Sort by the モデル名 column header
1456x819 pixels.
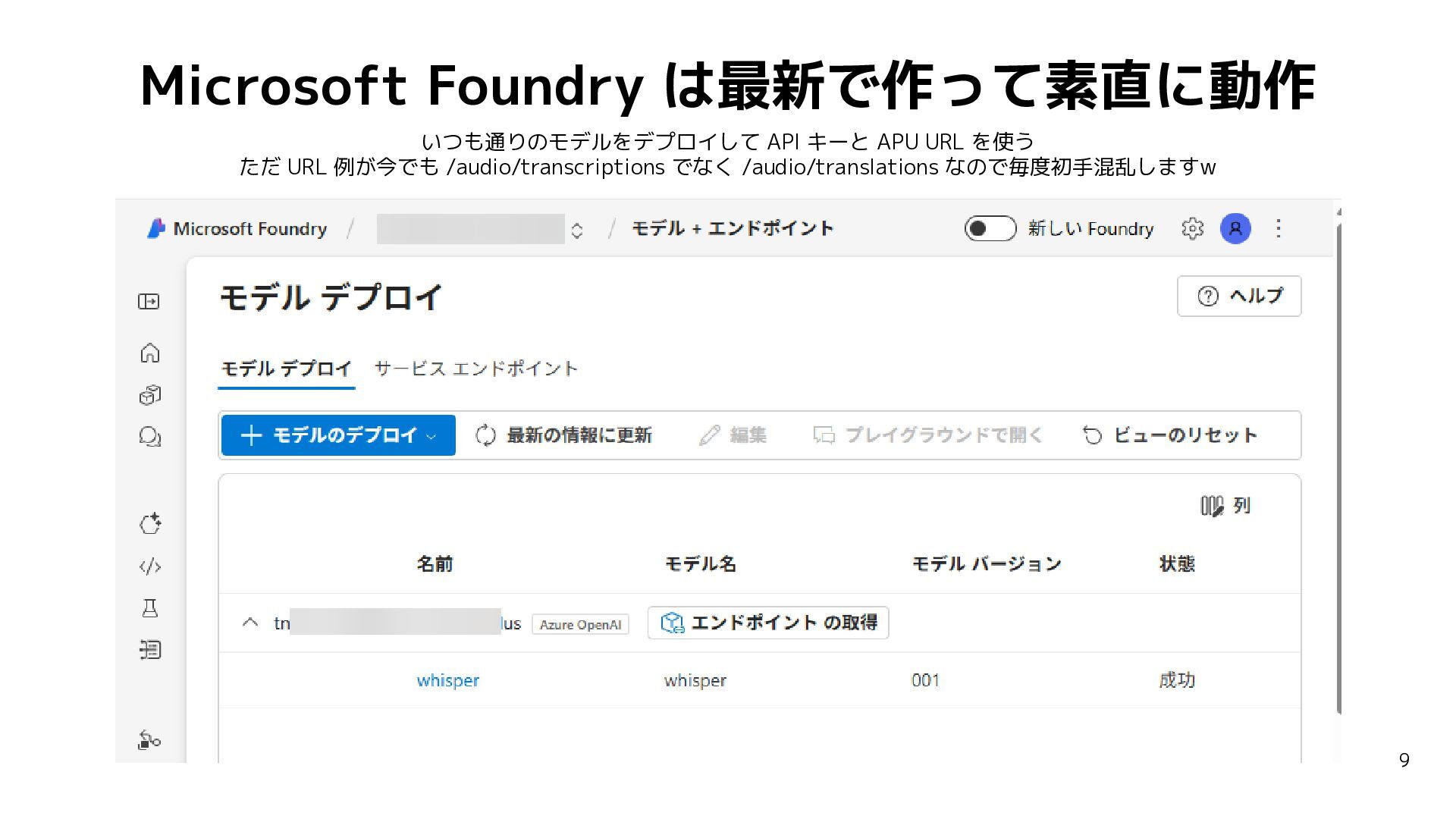[701, 564]
